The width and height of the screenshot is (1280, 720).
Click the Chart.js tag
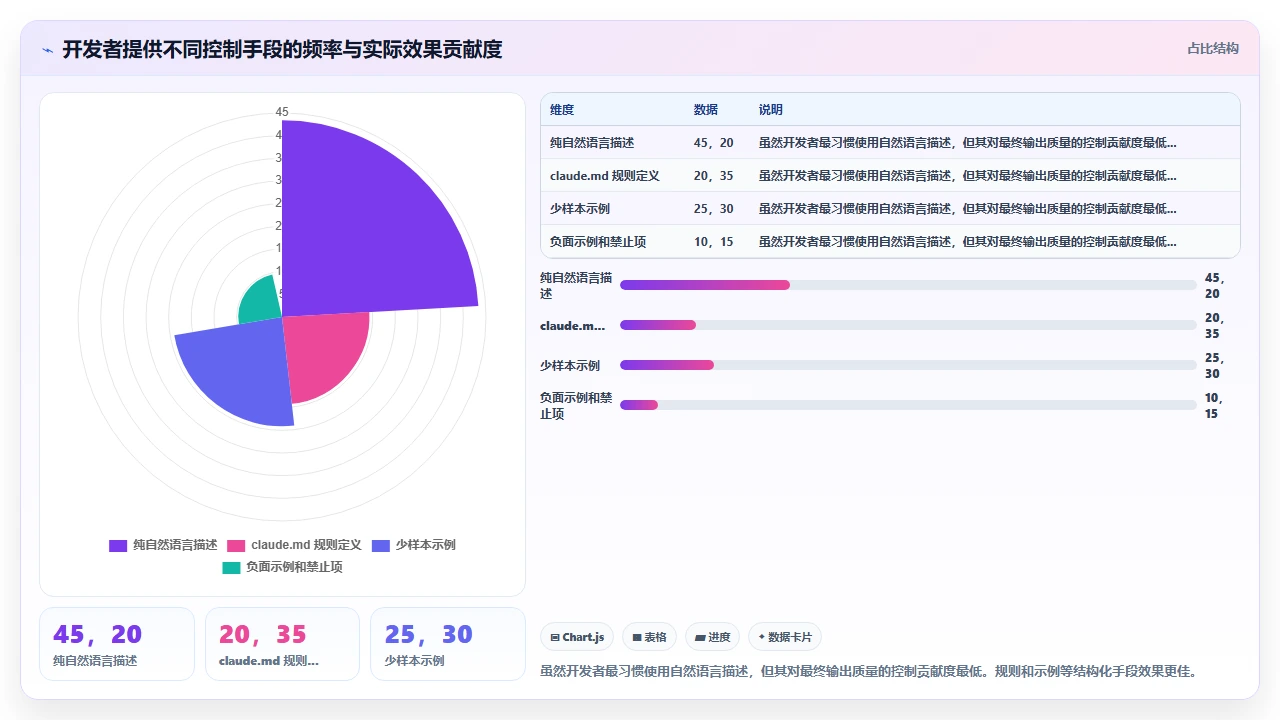coord(578,637)
